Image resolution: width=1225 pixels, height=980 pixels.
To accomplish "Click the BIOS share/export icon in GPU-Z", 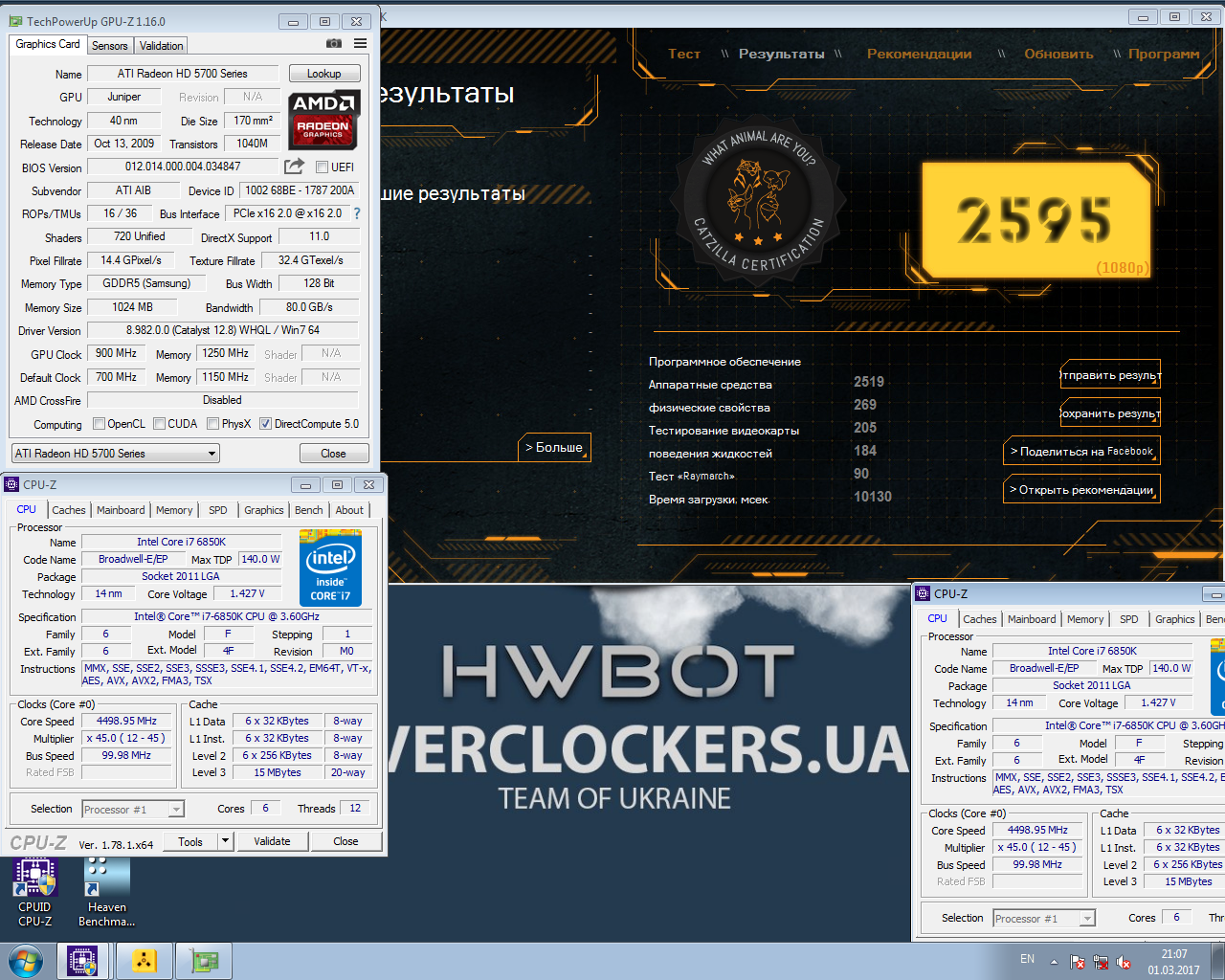I will [295, 166].
